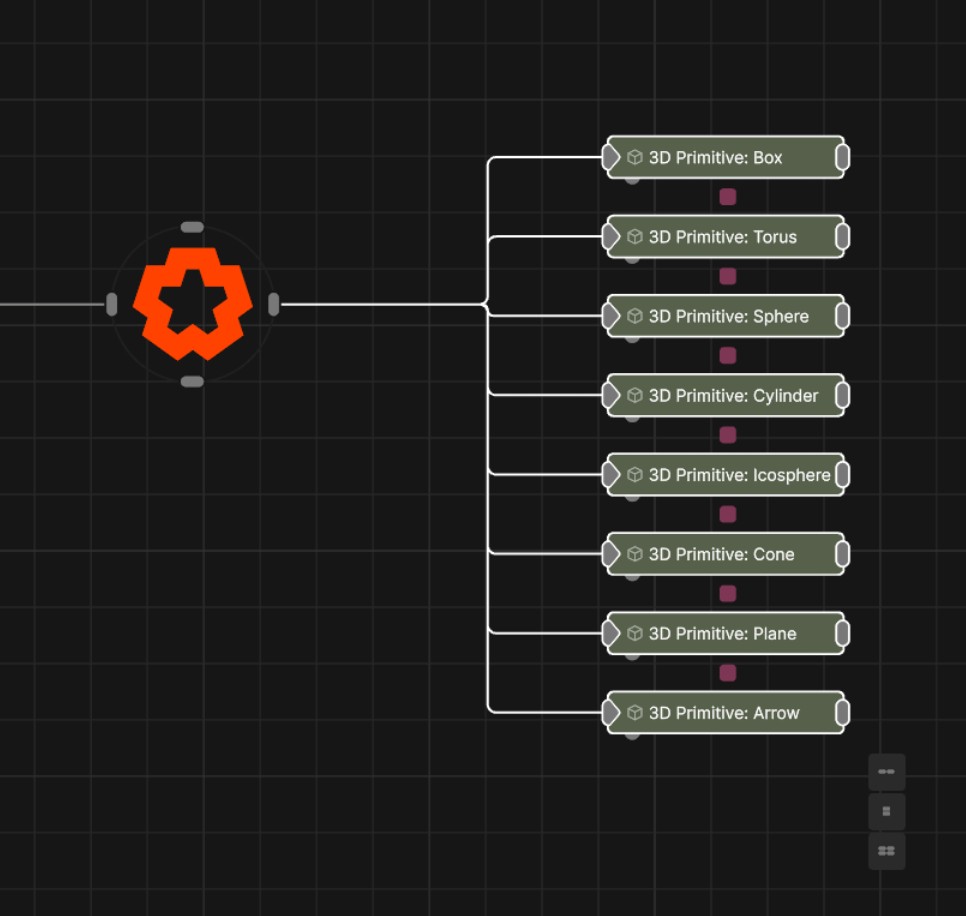Click the output port of the Plane node
Viewport: 966px width, 916px height.
[x=842, y=633]
